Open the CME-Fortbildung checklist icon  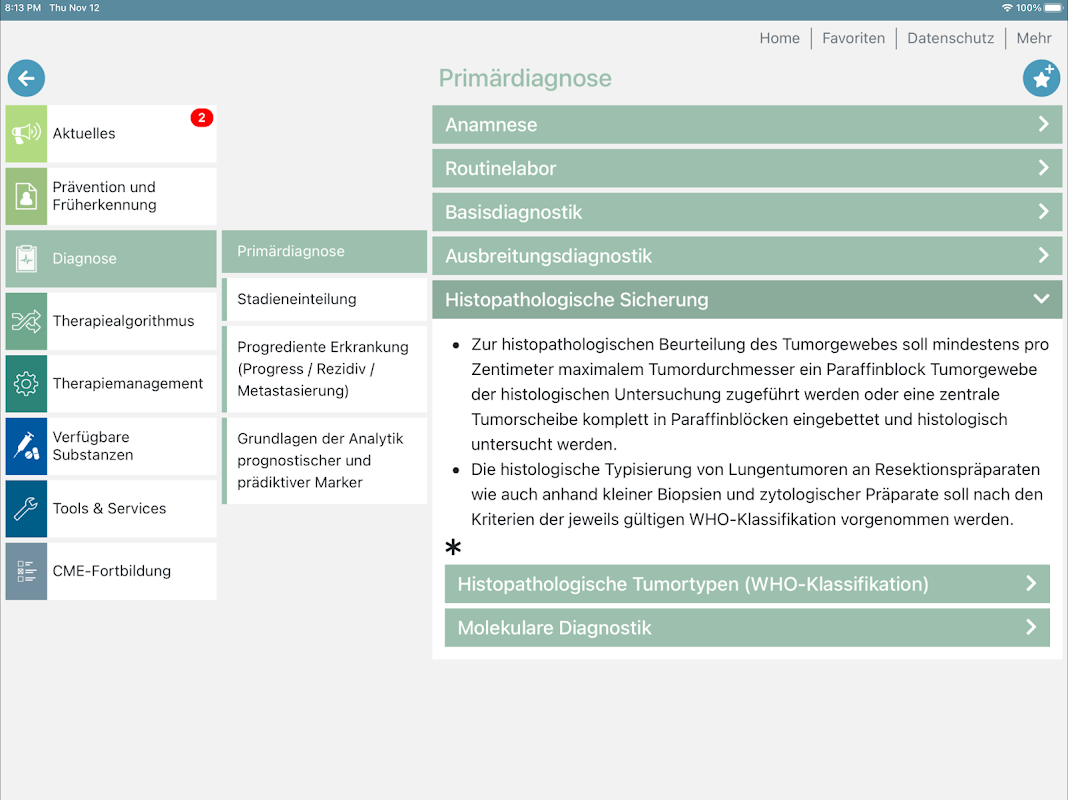click(27, 571)
